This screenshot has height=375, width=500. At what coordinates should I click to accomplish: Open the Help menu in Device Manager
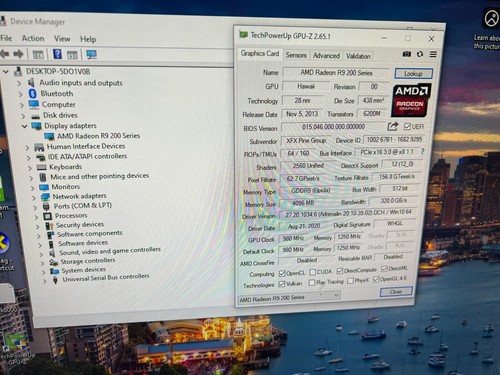(88, 39)
